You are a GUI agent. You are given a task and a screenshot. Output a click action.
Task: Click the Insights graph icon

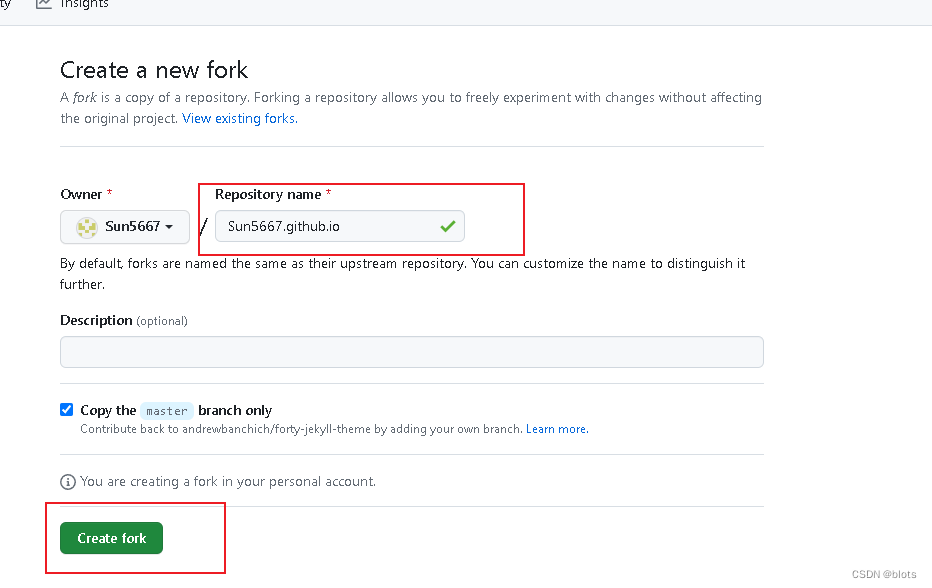pos(42,5)
